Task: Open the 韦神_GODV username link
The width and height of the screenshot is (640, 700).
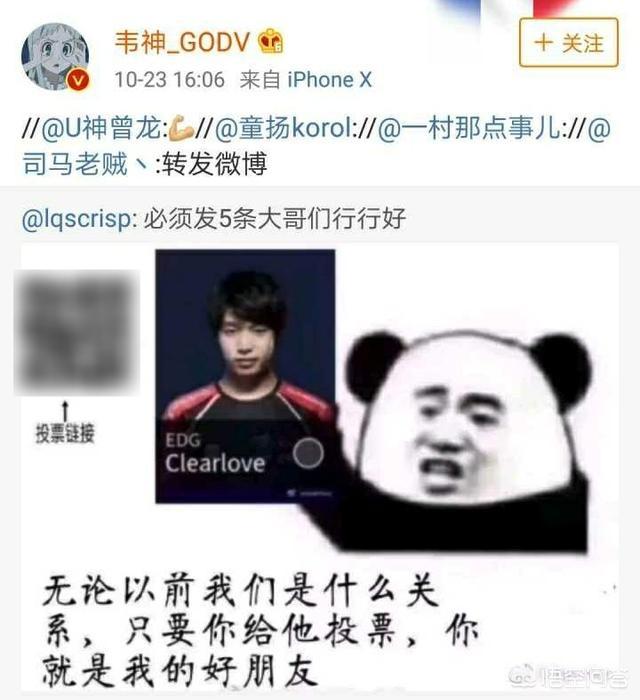Action: [182, 42]
